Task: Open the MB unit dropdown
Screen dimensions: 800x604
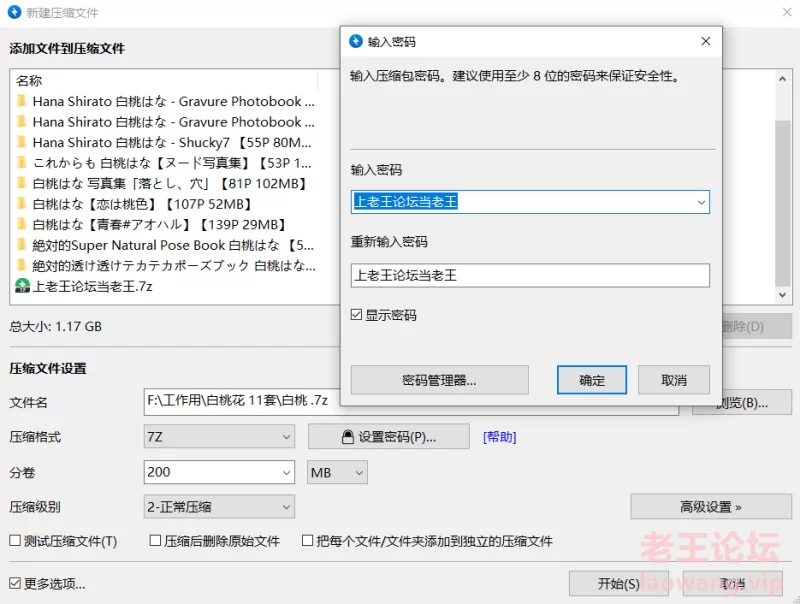Action: (x=337, y=472)
